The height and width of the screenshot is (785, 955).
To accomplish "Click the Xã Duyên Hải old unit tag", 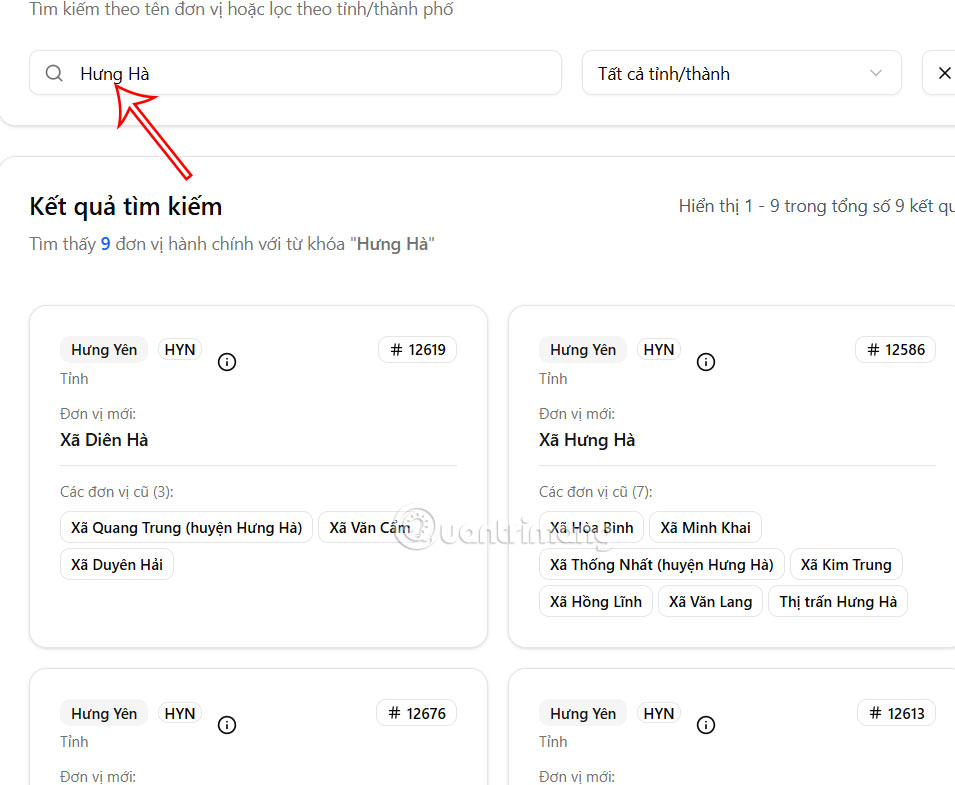I will tap(116, 564).
